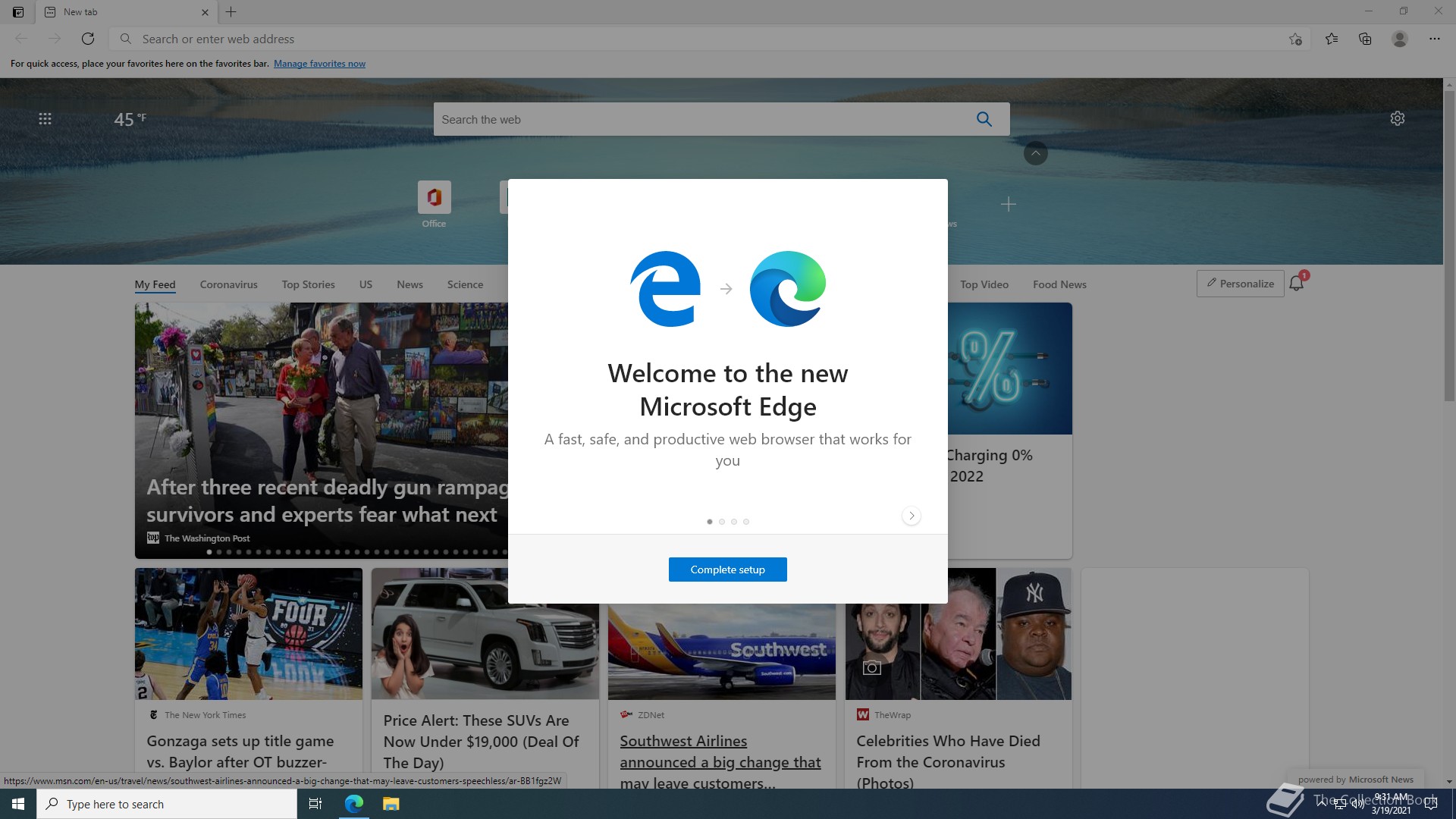
Task: Select the fourth welcome dialog page dot
Action: [746, 522]
